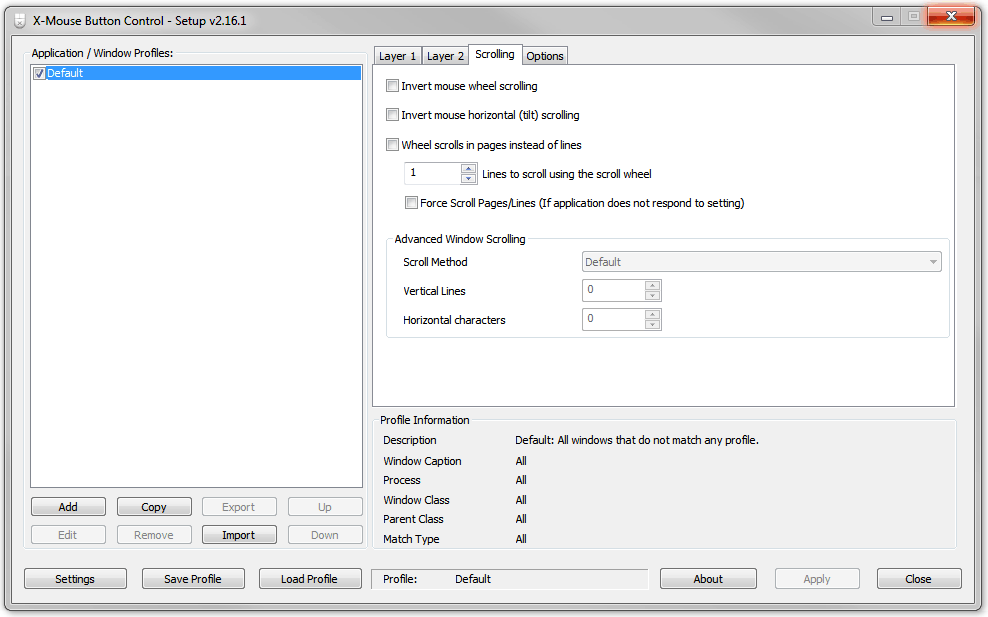This screenshot has width=988, height=617.
Task: Click the profile description text
Action: (636, 440)
